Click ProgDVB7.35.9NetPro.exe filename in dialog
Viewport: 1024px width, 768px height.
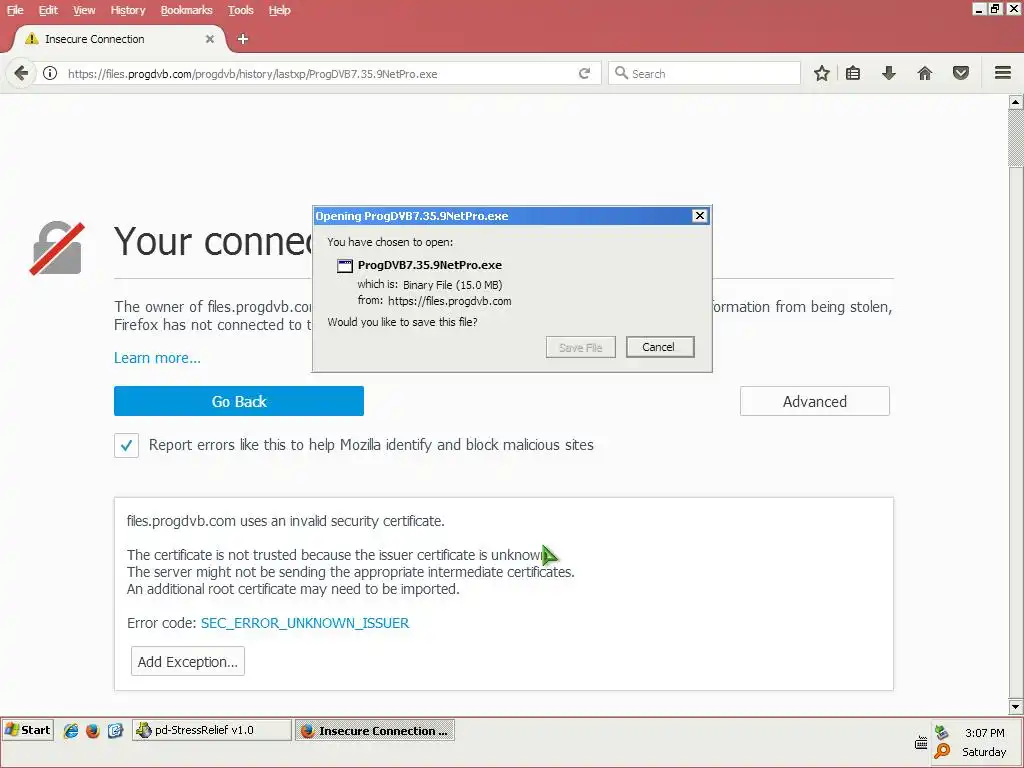[430, 265]
